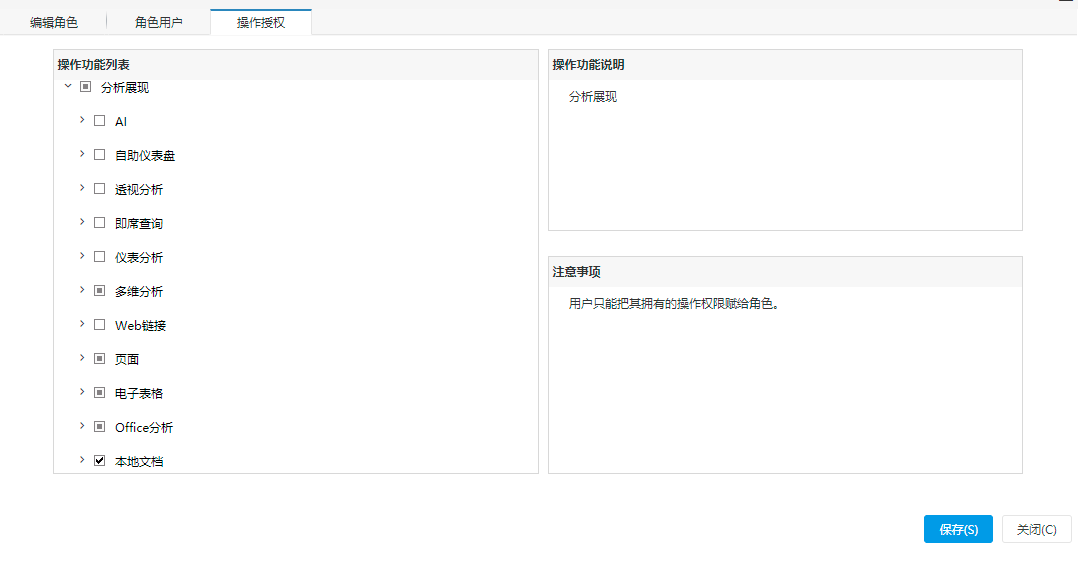Expand the 透视分析 node

pyautogui.click(x=82, y=188)
